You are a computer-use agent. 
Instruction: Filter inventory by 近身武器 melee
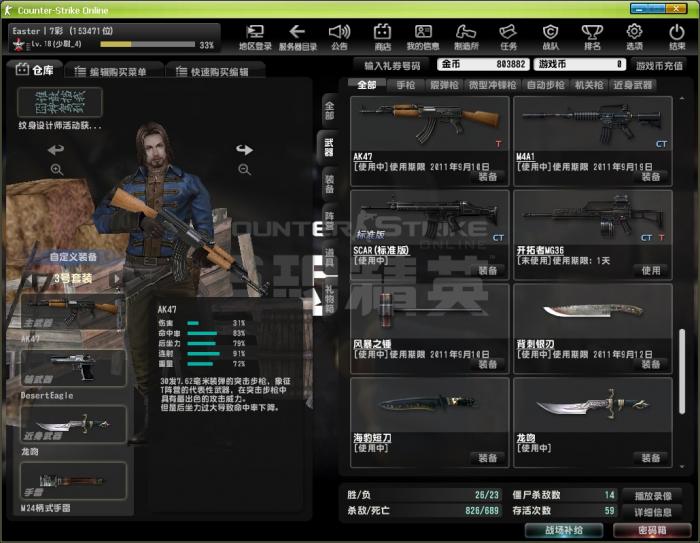pos(632,85)
